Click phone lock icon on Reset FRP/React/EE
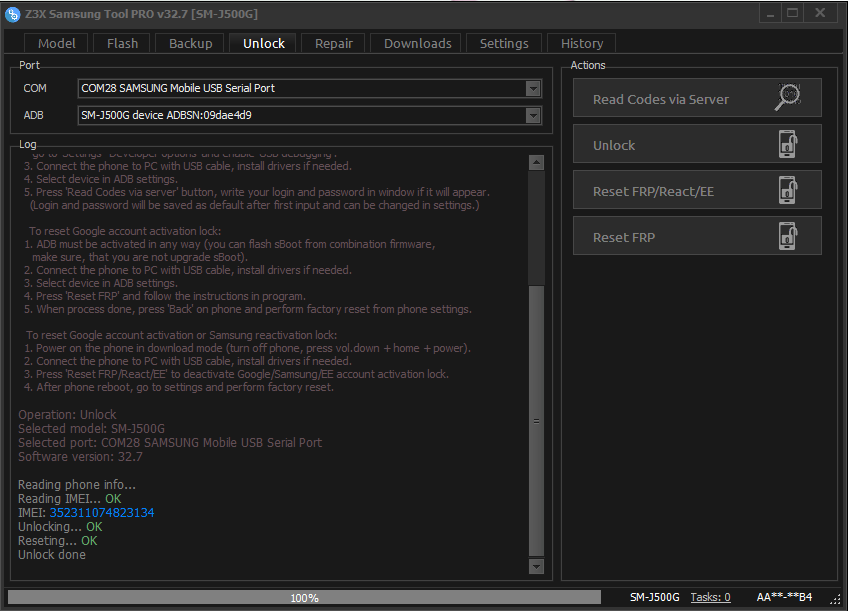Viewport: 848px width, 611px height. [788, 190]
